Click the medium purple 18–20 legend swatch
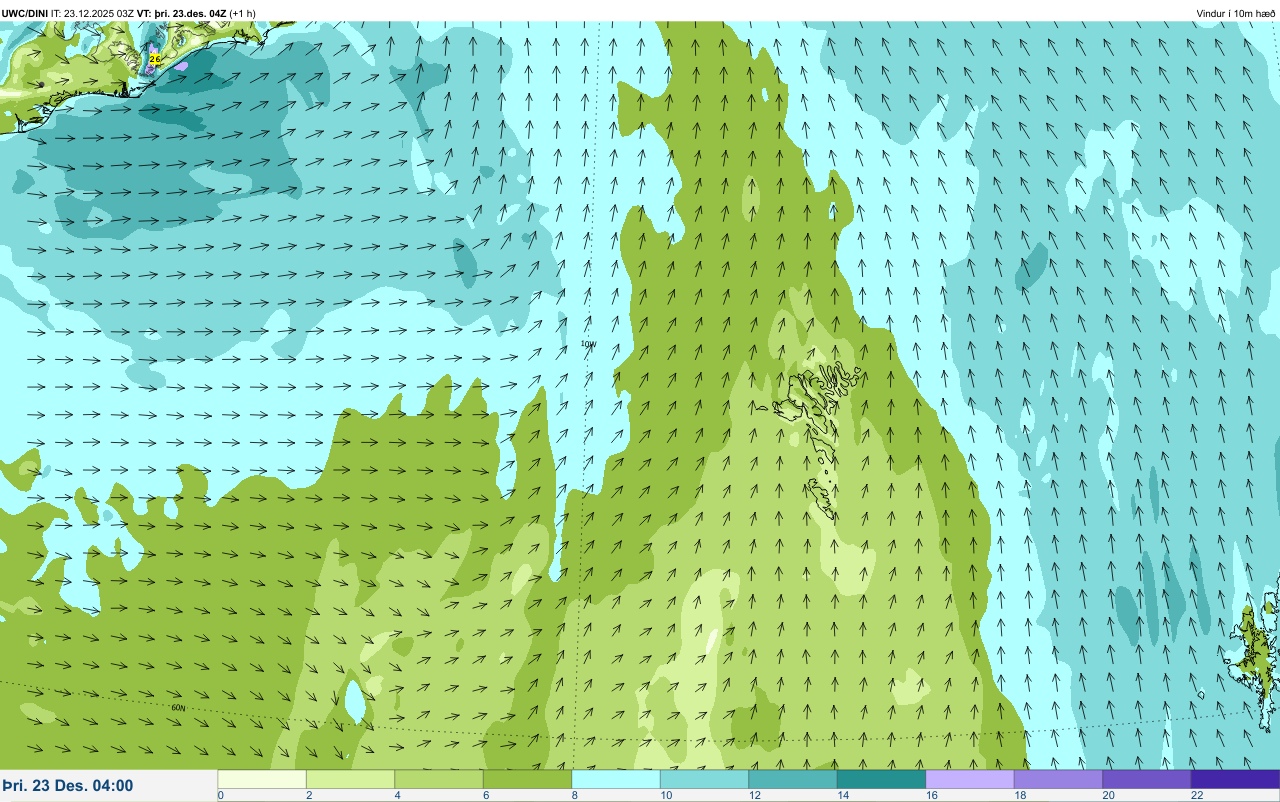1280x802 pixels. pyautogui.click(x=1058, y=779)
